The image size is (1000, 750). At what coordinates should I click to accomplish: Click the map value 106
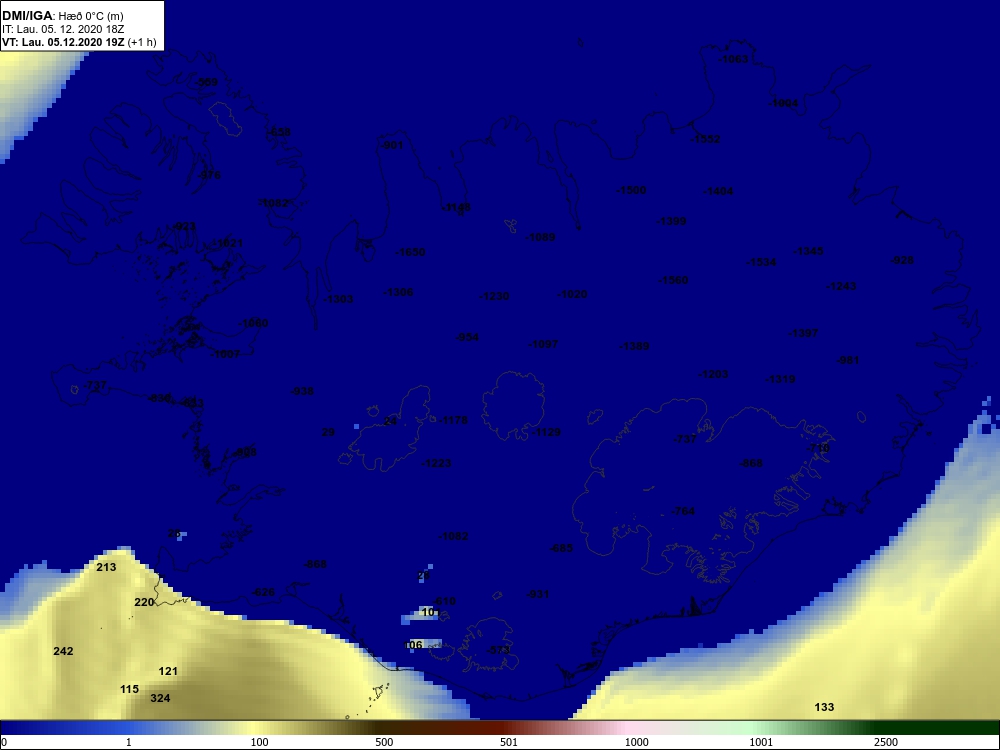coord(414,645)
